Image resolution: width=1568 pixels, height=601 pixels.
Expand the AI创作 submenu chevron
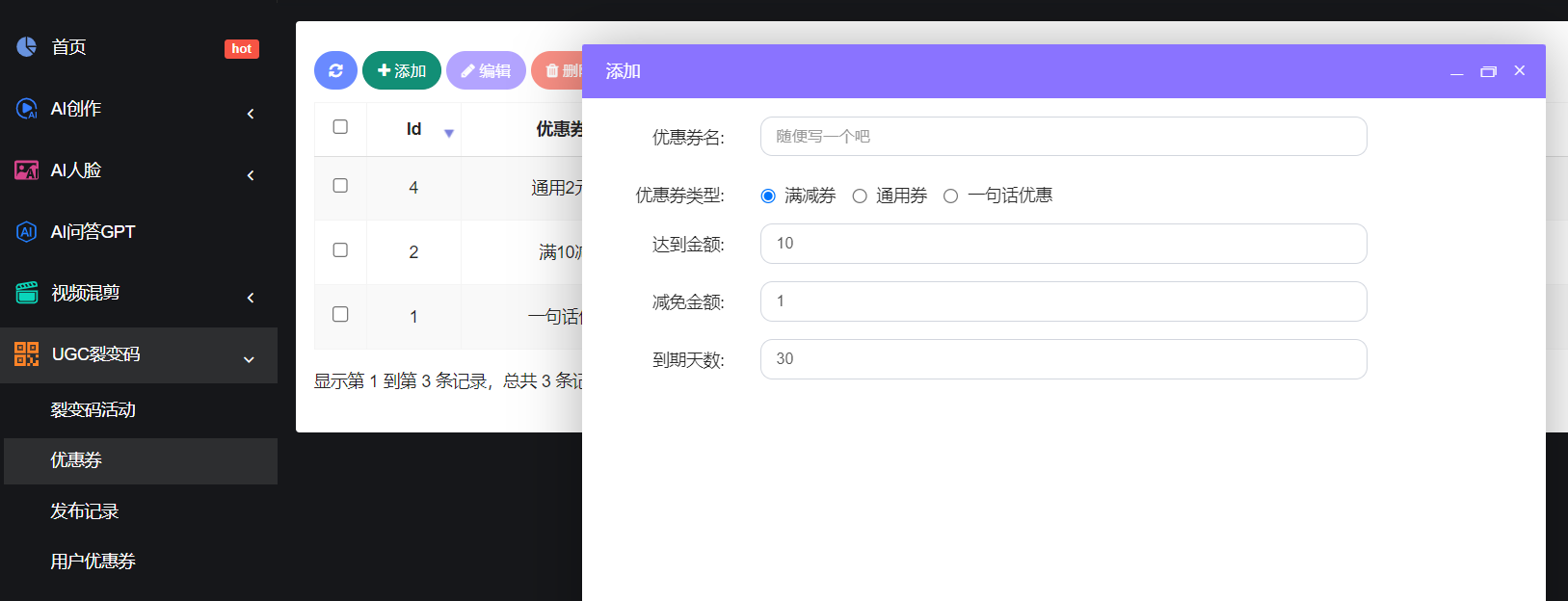[251, 114]
